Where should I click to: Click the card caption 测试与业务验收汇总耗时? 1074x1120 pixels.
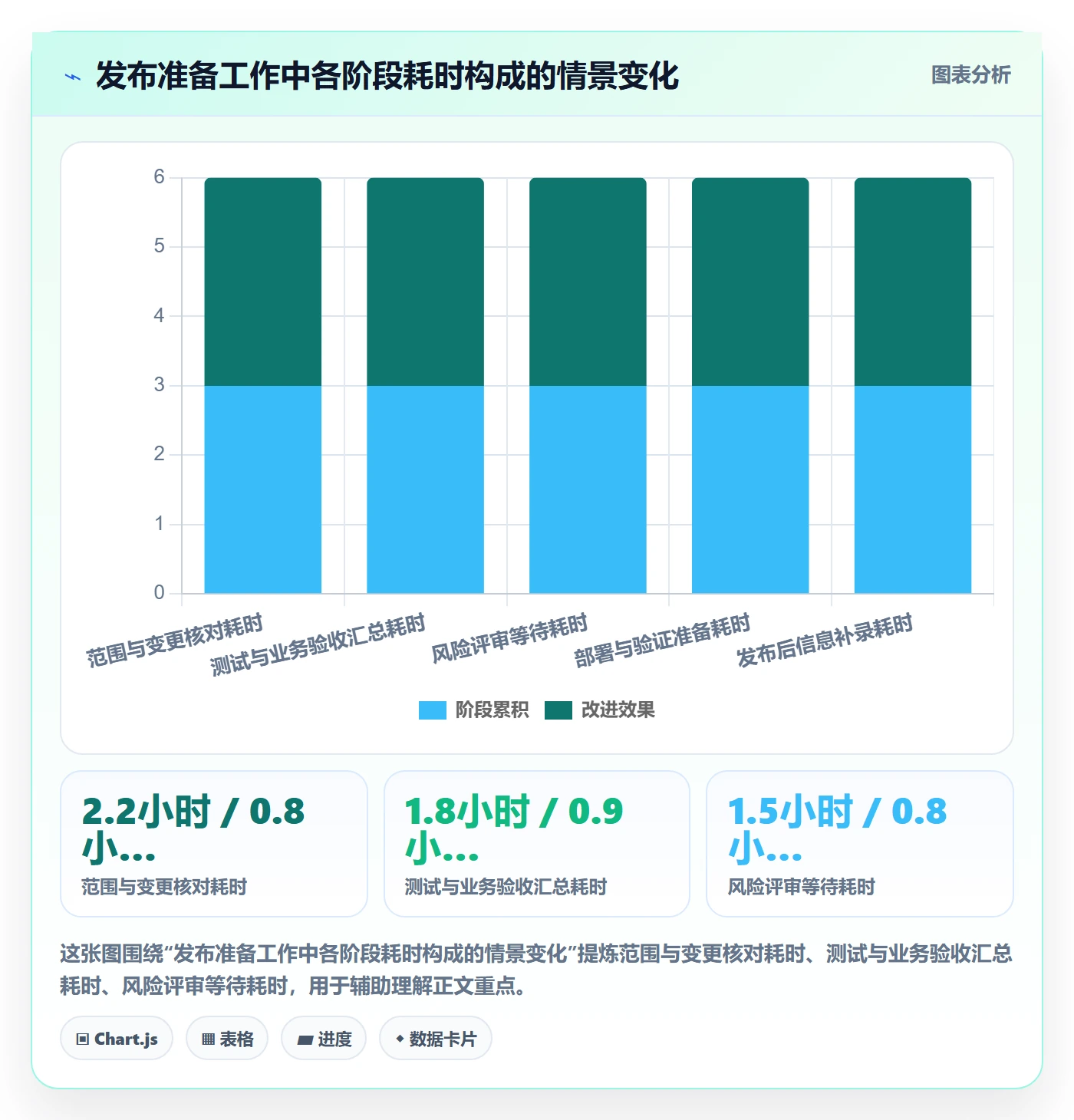point(506,888)
